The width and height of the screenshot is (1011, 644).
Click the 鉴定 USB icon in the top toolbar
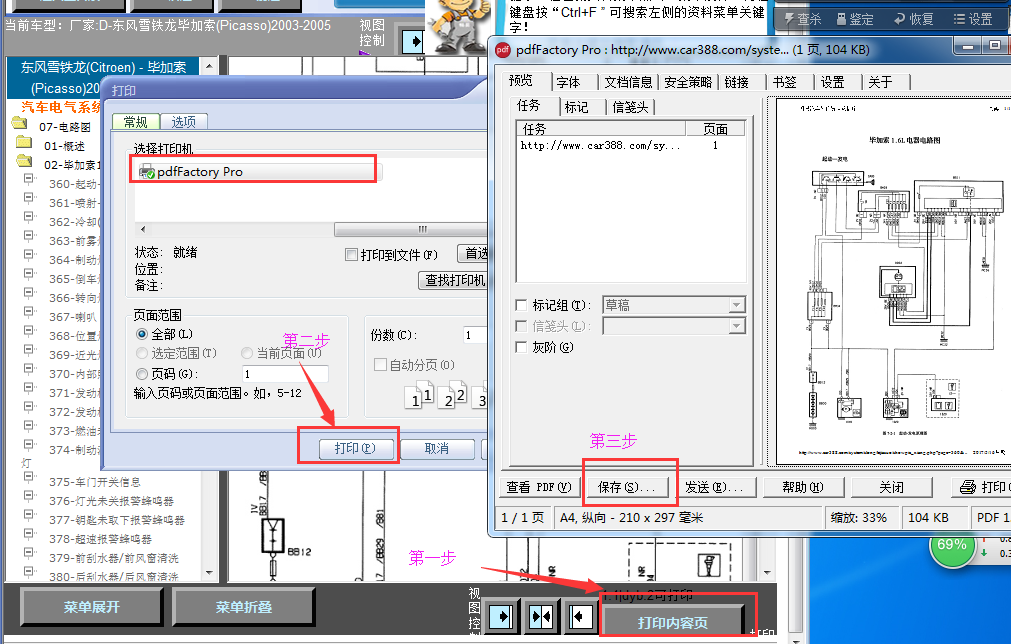tap(841, 19)
